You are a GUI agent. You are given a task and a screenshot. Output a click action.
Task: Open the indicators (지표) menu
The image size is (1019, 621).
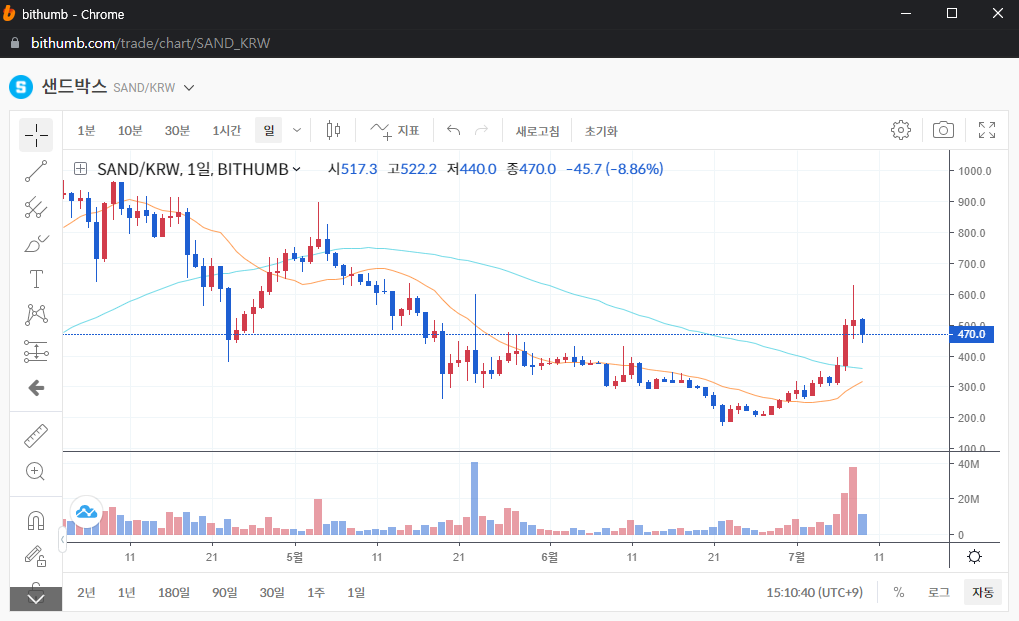tap(394, 131)
